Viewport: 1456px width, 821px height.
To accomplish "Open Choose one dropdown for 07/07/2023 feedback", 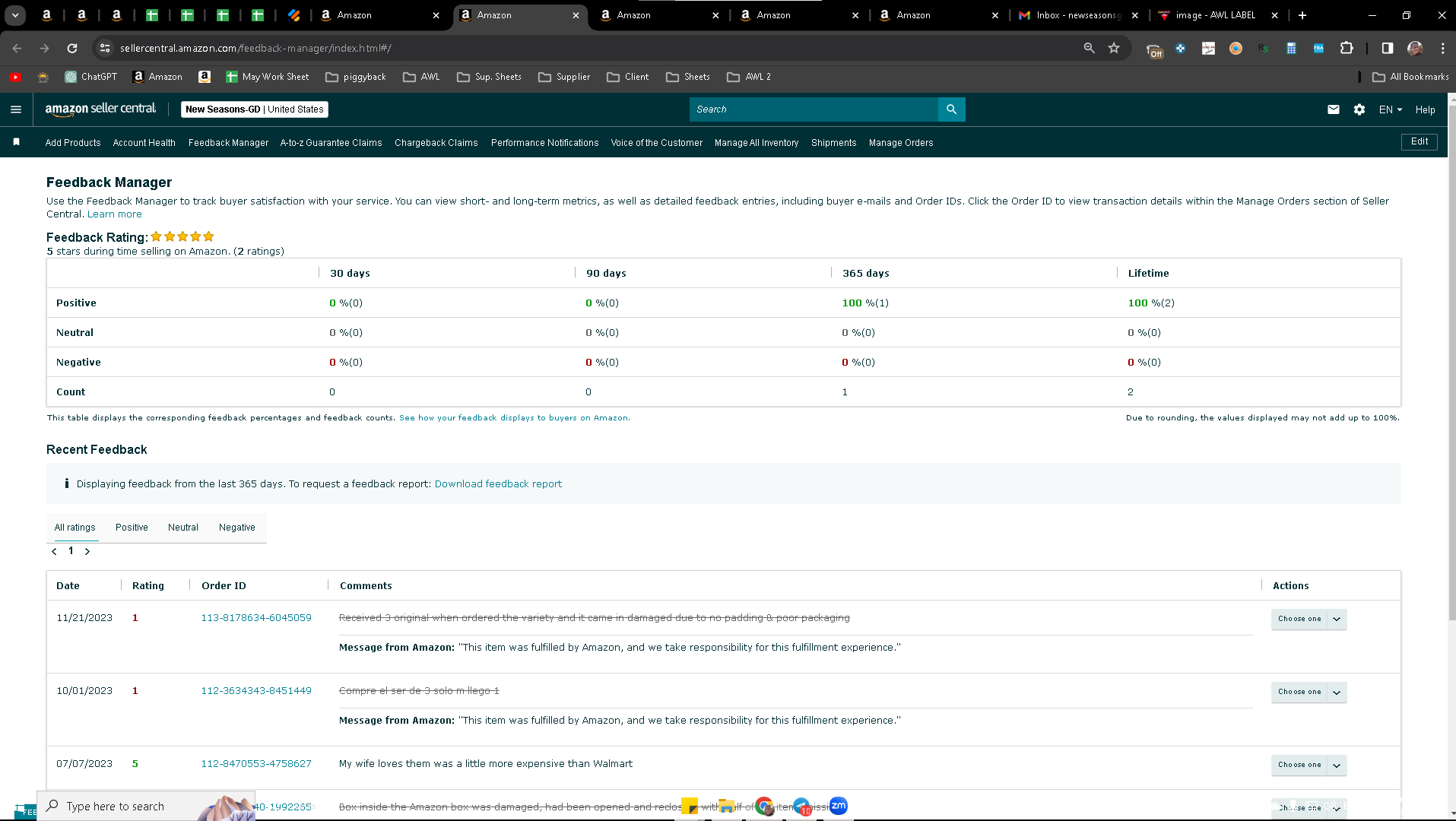I will [x=1308, y=765].
